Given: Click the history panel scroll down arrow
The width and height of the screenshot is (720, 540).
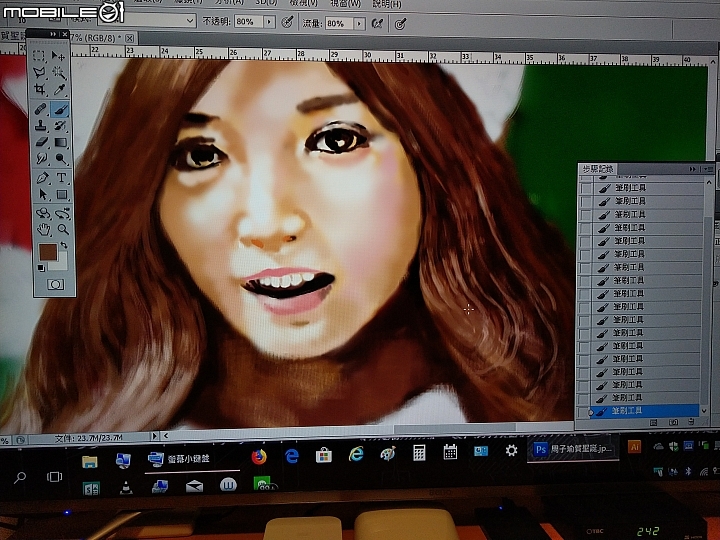Looking at the screenshot, I should [705, 411].
